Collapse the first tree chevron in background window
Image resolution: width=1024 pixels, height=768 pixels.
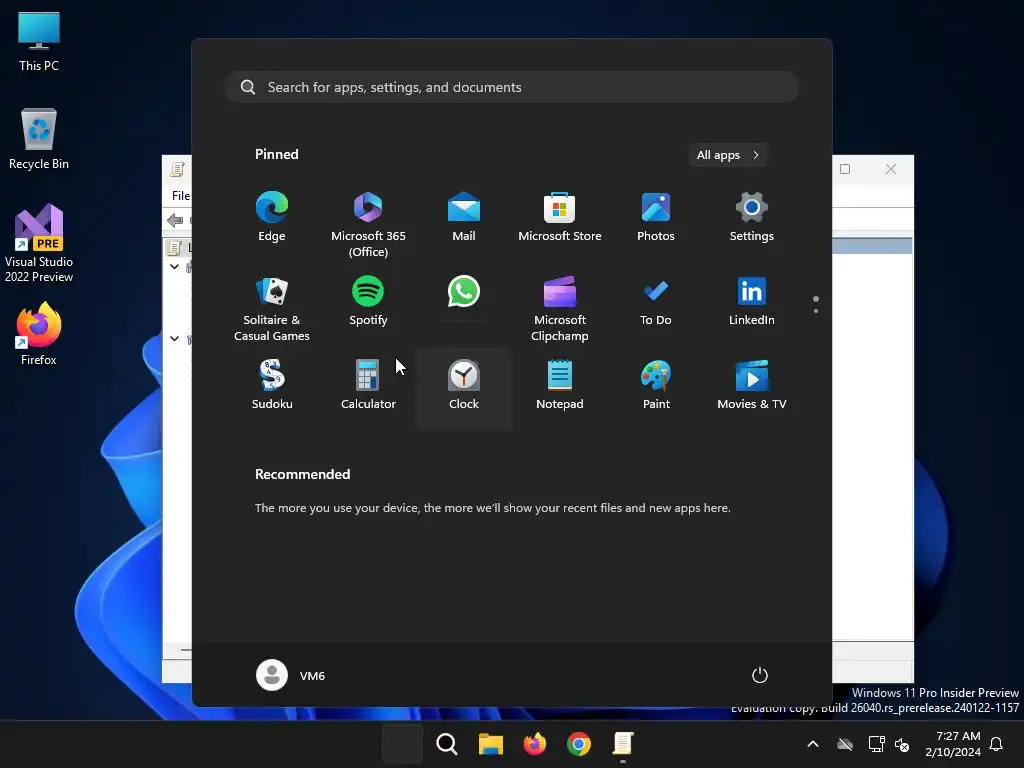coord(174,266)
